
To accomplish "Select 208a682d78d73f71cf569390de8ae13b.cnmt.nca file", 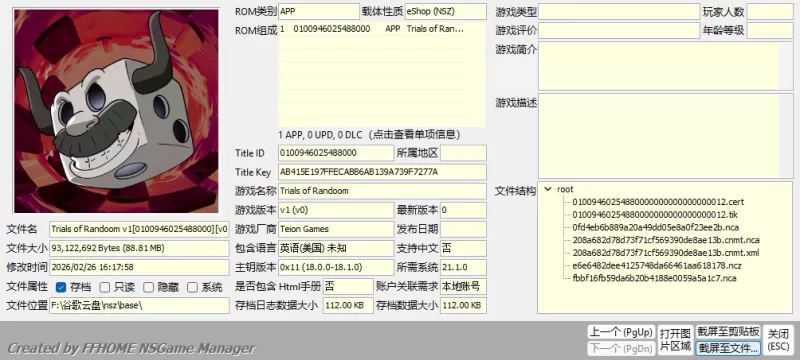I will tap(665, 240).
